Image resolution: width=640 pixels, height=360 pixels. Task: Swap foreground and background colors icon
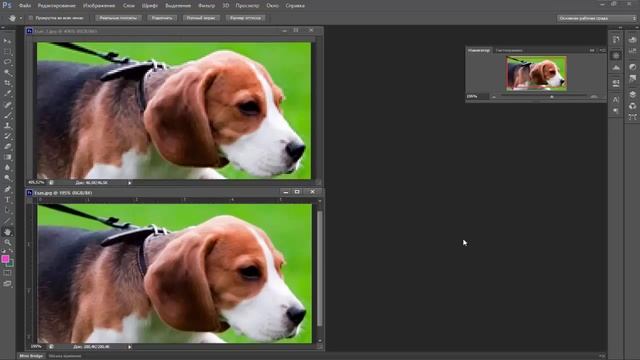pyautogui.click(x=11, y=251)
